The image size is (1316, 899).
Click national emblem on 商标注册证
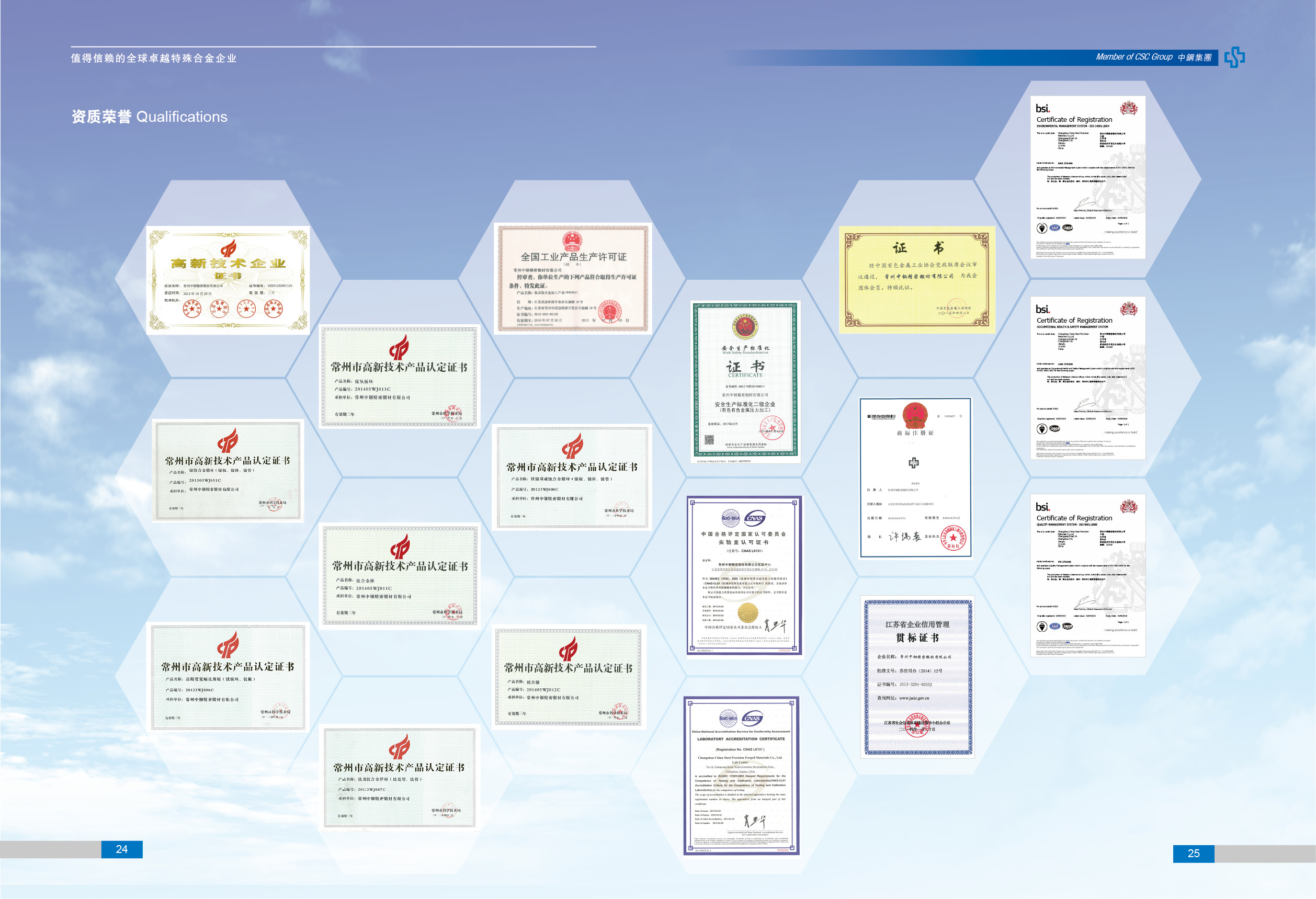914,416
